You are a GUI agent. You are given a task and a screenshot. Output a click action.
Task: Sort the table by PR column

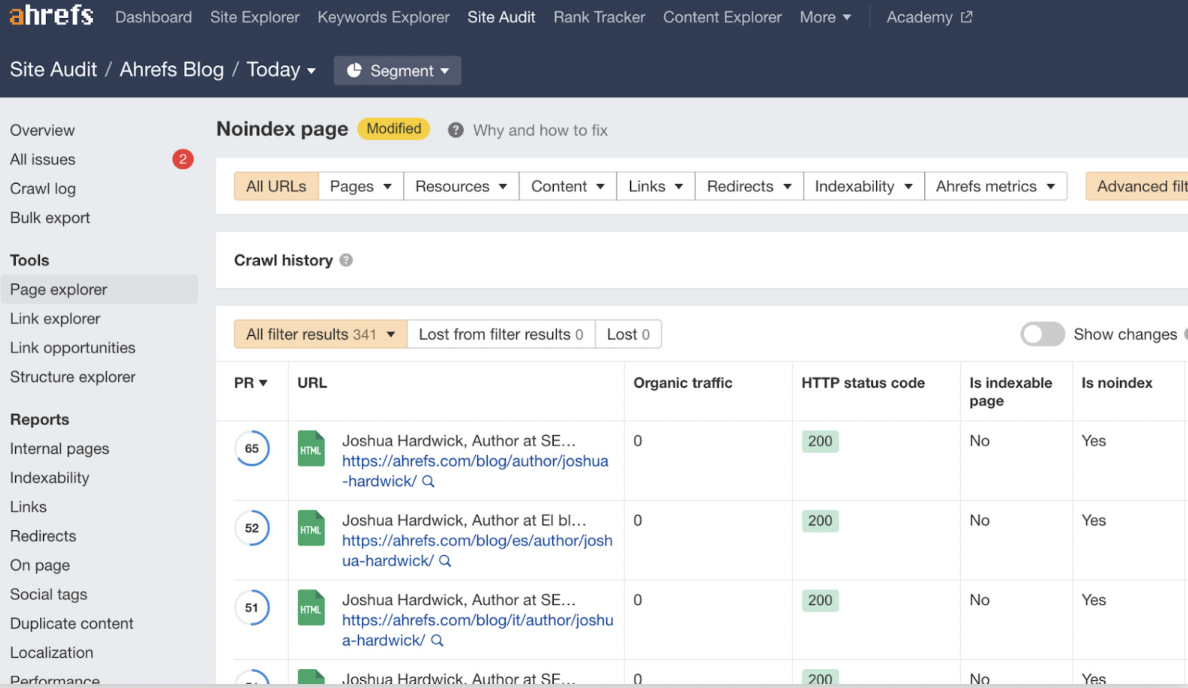tap(250, 383)
